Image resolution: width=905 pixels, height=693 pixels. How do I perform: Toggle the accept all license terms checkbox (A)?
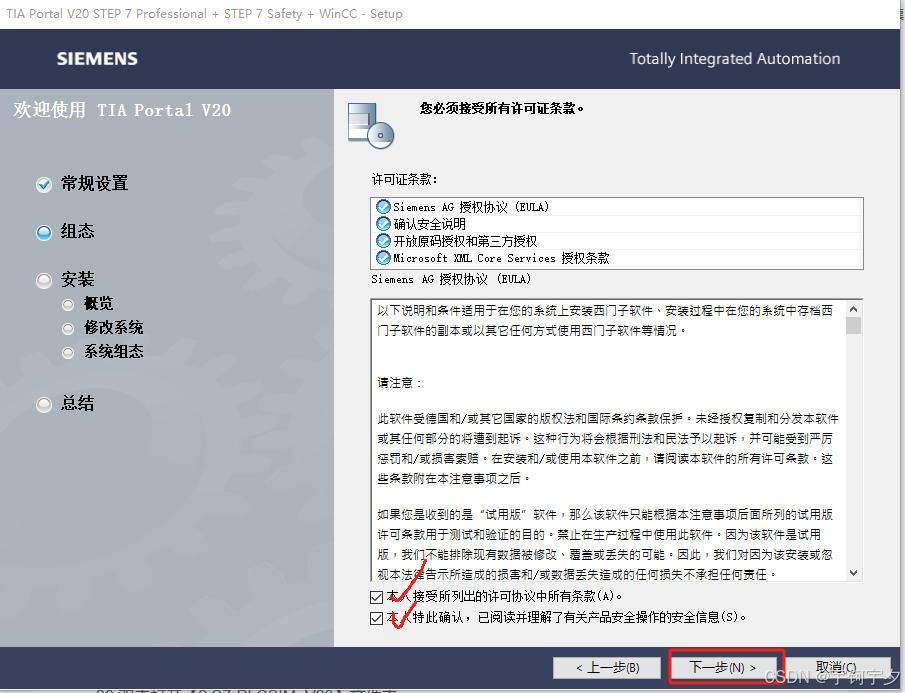376,597
